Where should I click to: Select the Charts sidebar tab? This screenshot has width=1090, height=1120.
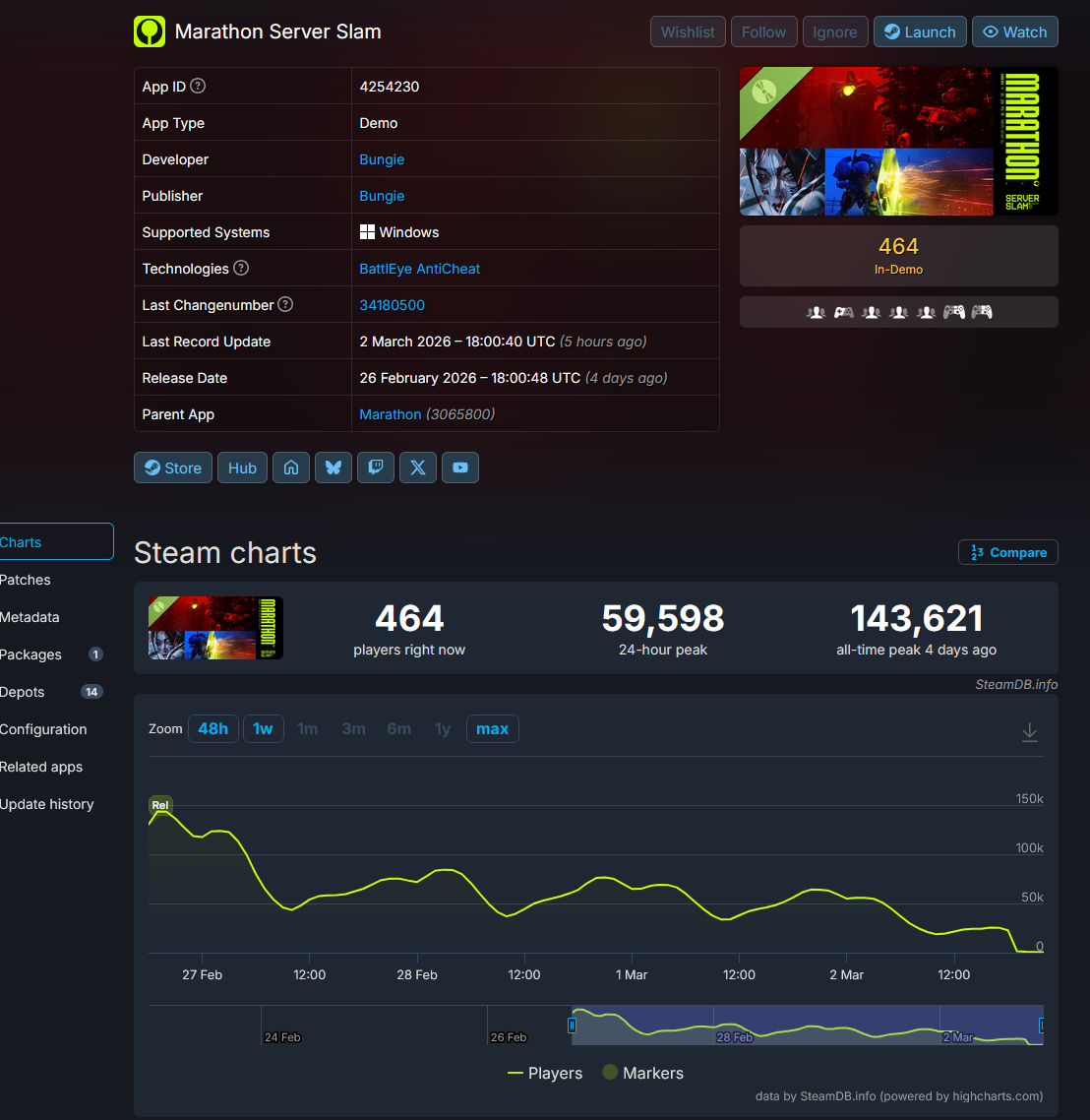pos(56,542)
